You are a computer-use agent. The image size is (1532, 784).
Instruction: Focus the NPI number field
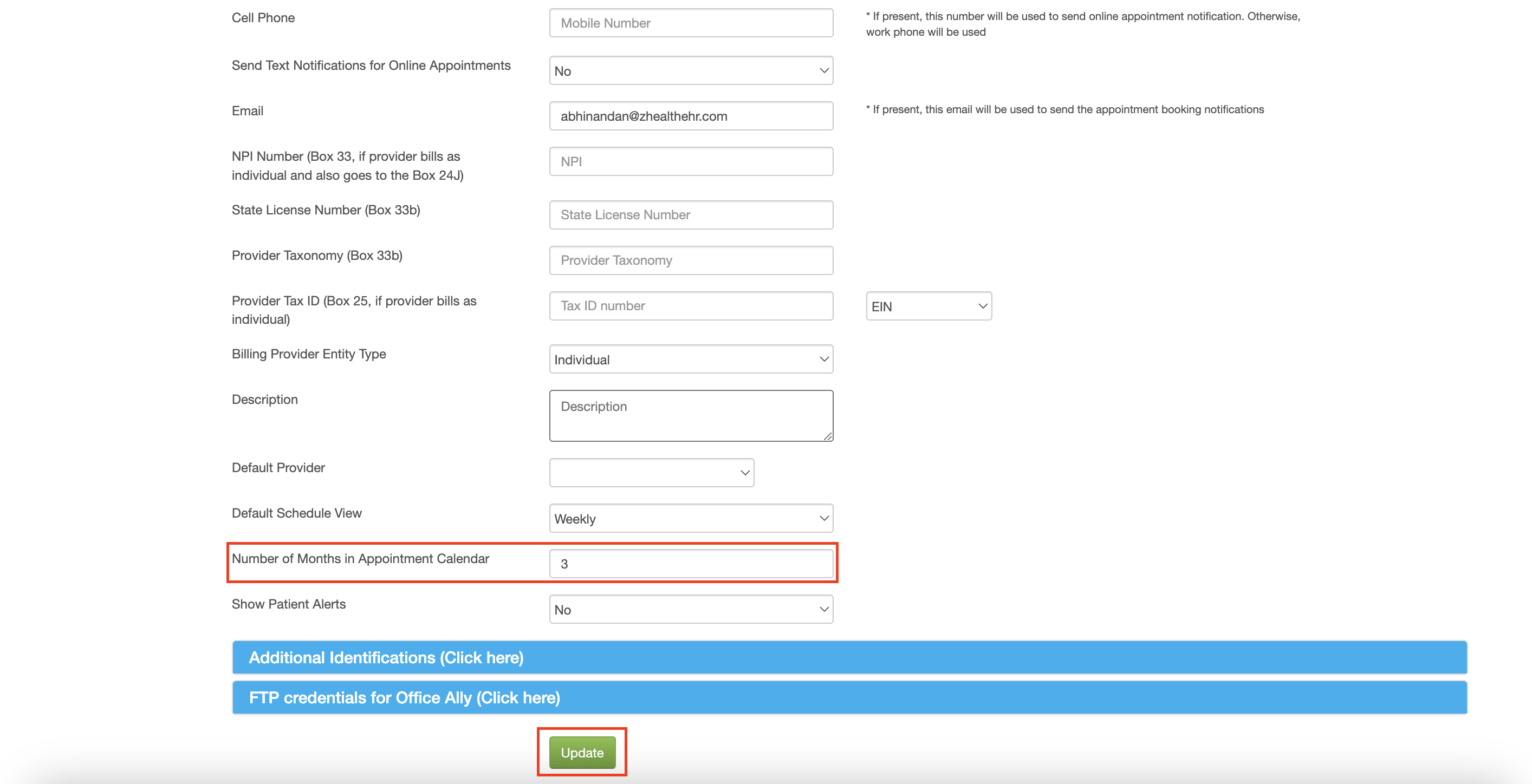[691, 162]
